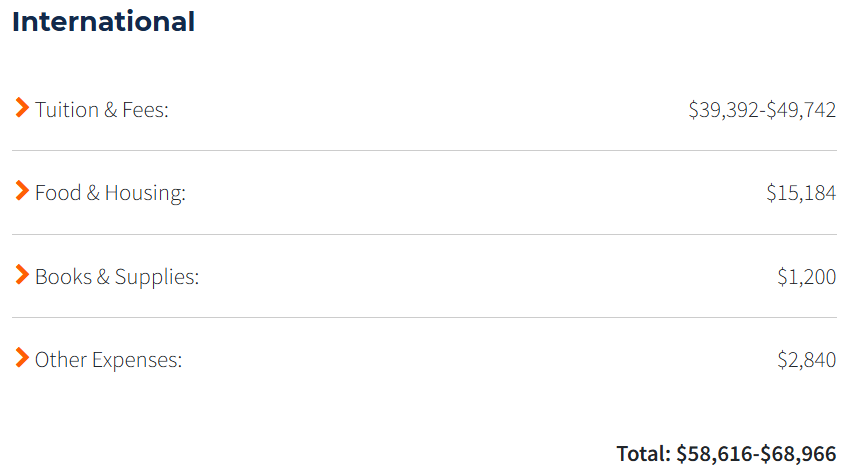Click the International heading
Image resolution: width=856 pixels, height=470 pixels.
point(103,21)
